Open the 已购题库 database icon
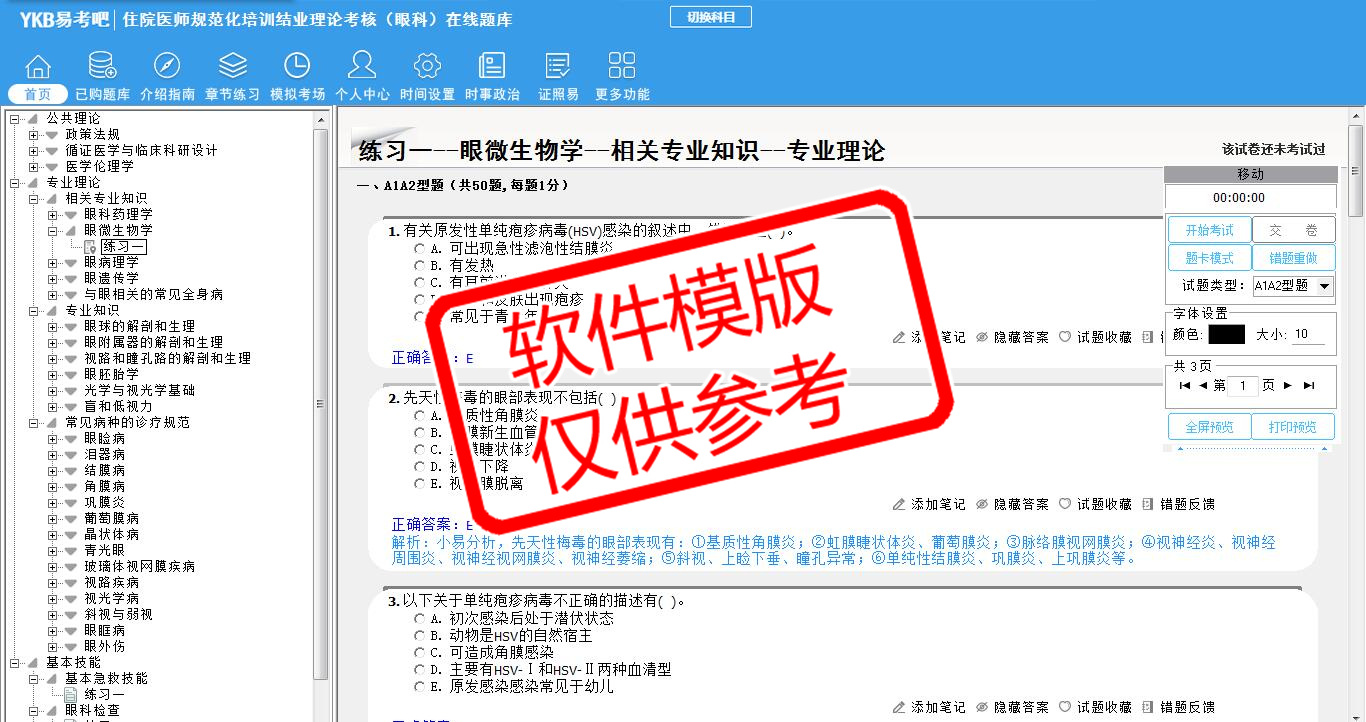Image resolution: width=1366 pixels, height=722 pixels. [102, 67]
